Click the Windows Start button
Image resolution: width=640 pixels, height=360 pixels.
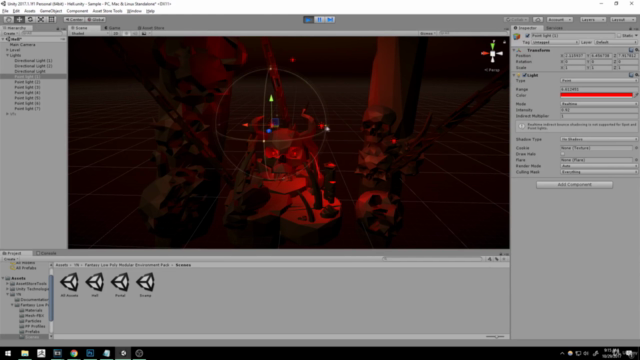(8, 353)
